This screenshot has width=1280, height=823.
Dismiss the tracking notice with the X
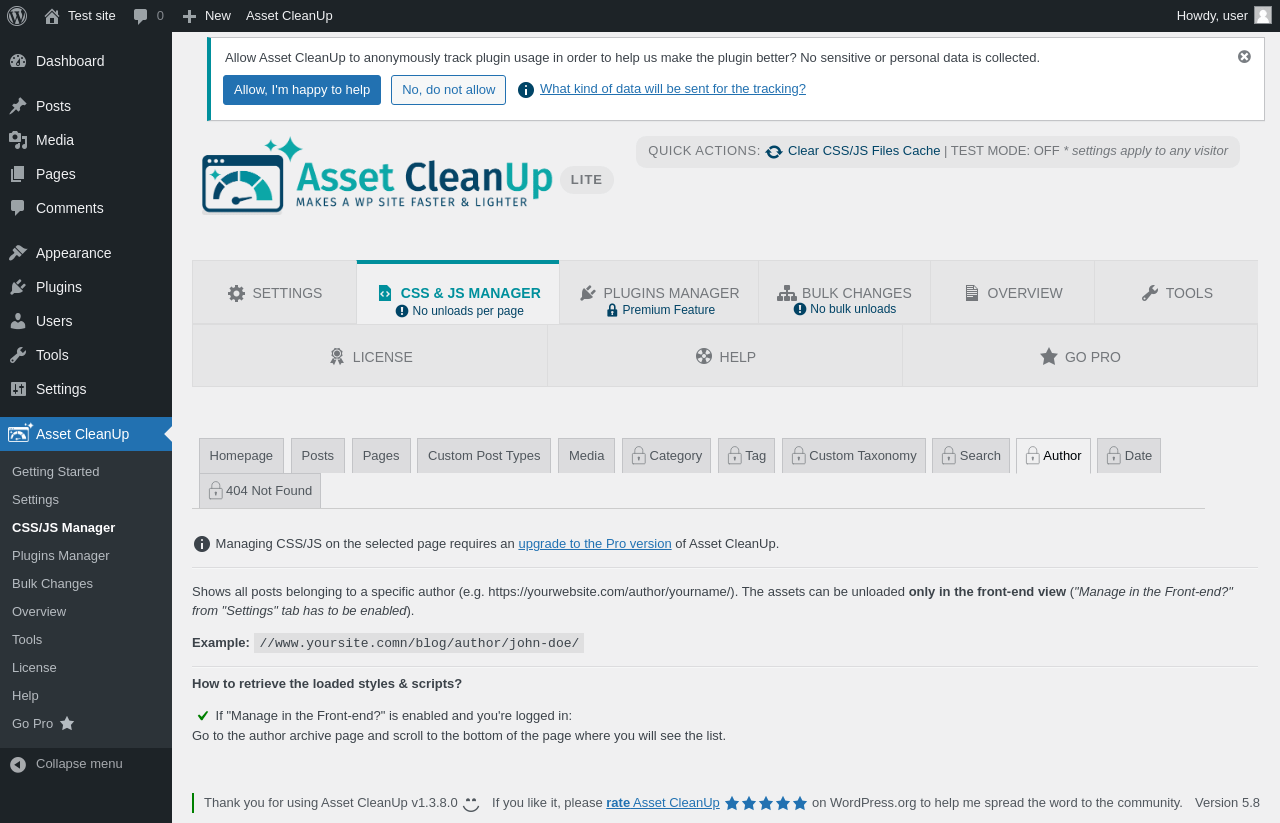coord(1244,57)
